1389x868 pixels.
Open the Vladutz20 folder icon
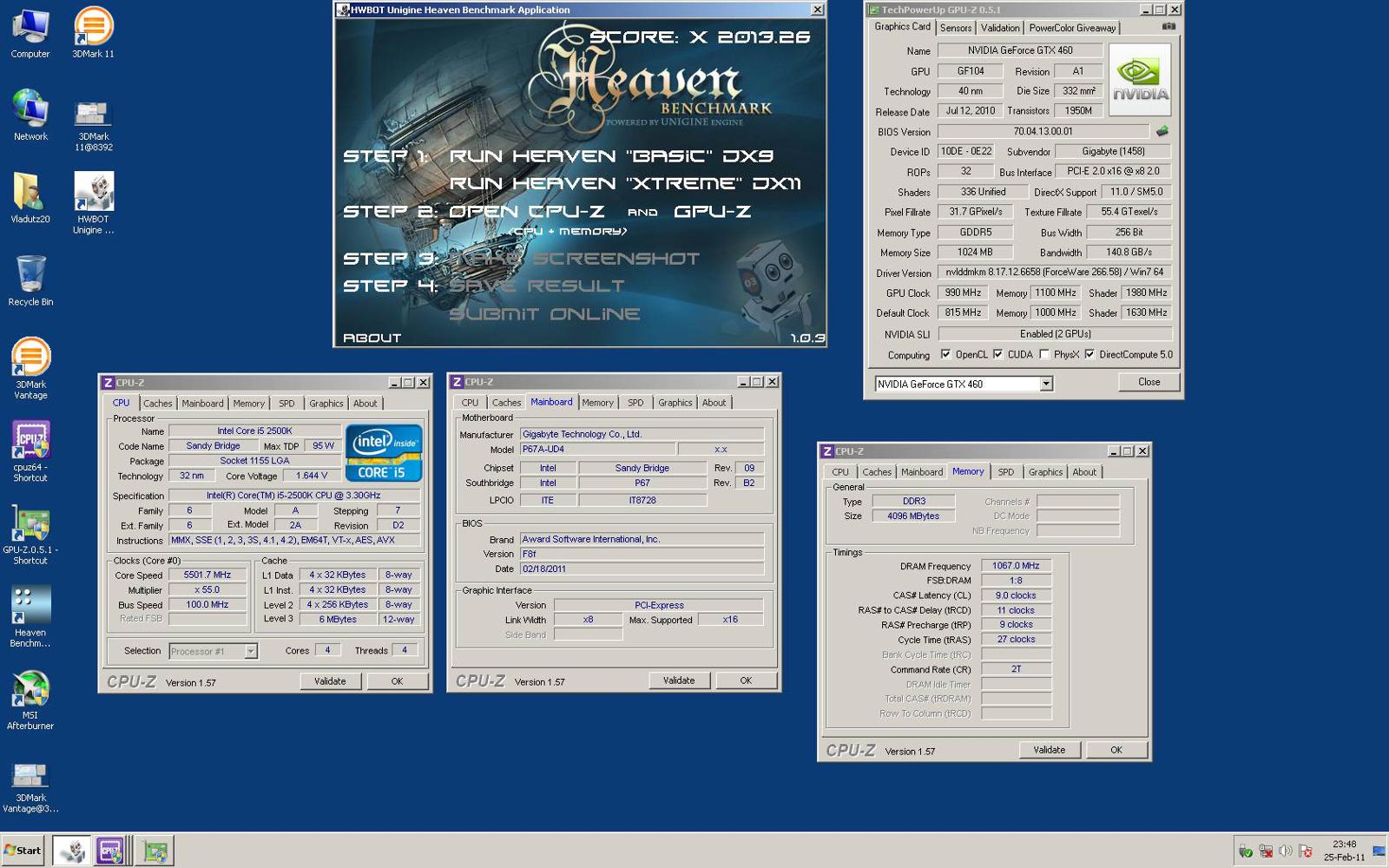[30, 198]
